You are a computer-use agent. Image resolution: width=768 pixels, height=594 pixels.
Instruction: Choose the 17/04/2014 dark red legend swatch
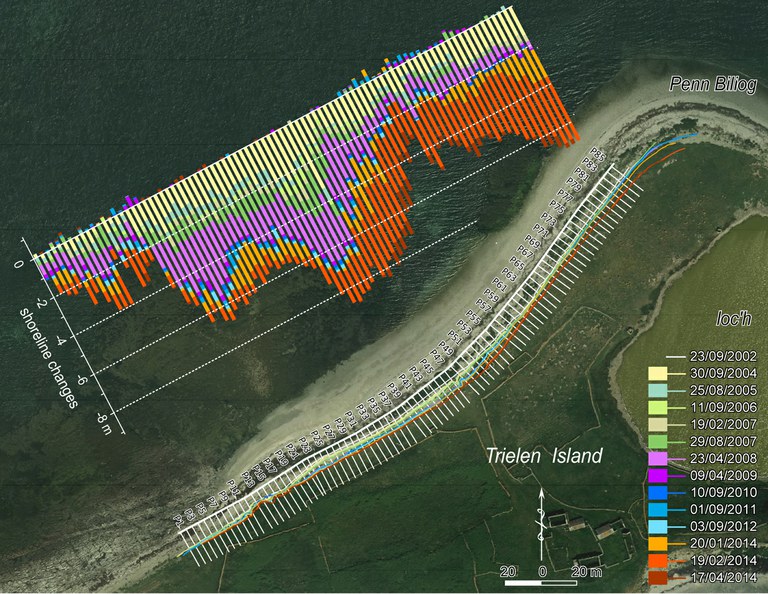(658, 577)
